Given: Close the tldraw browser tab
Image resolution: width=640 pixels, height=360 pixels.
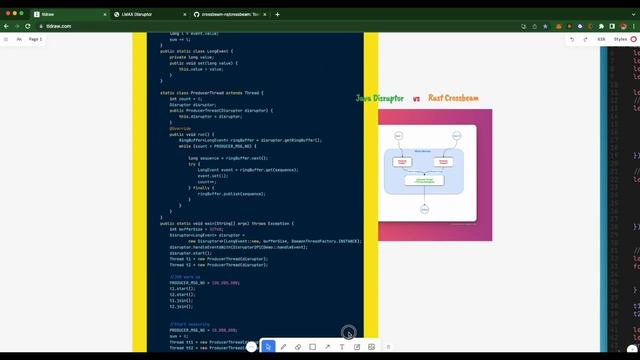Looking at the screenshot, I should coord(105,14).
